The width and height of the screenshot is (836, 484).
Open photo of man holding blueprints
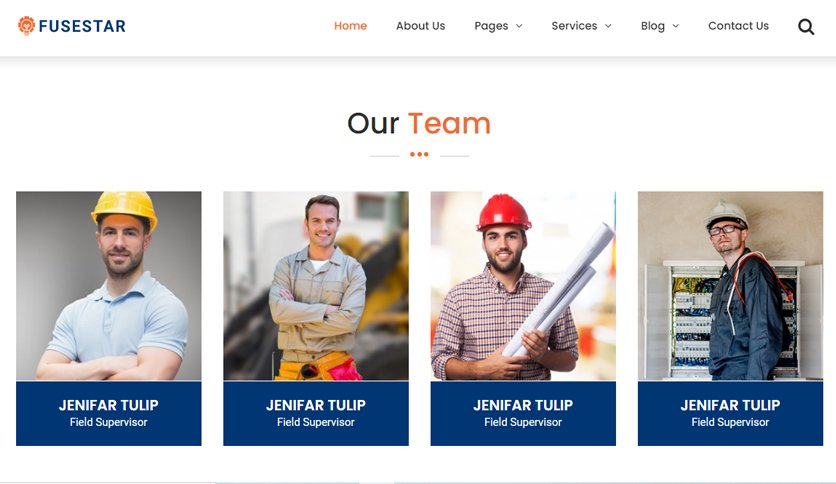click(523, 286)
